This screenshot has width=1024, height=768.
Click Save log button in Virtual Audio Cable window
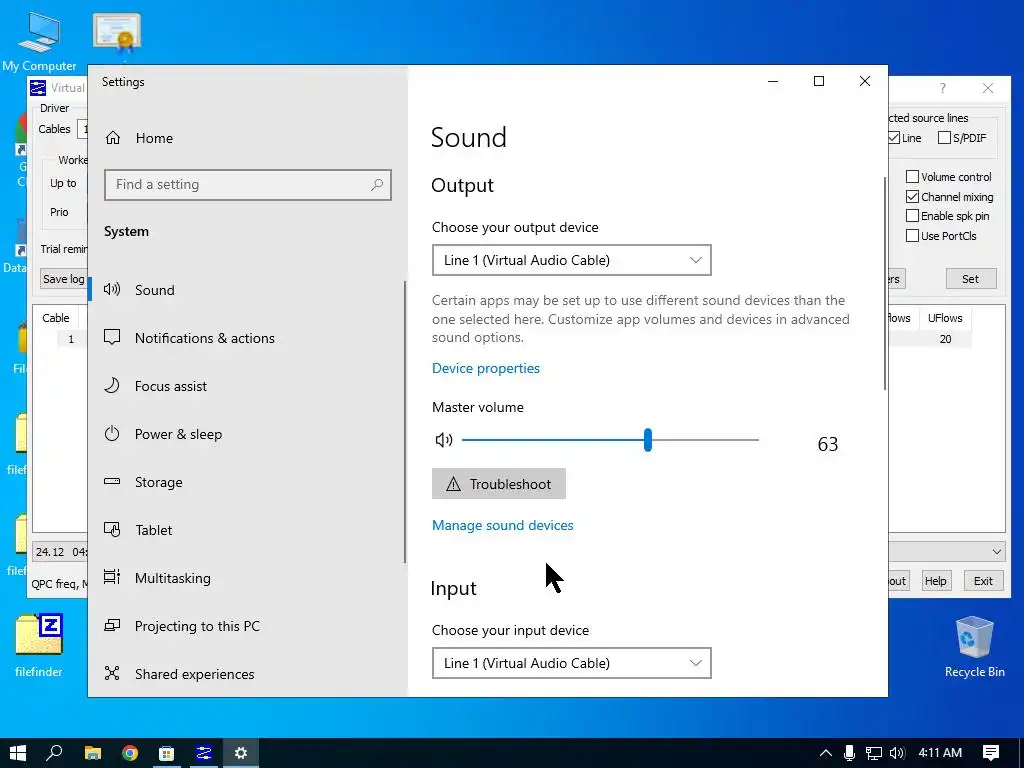point(63,279)
